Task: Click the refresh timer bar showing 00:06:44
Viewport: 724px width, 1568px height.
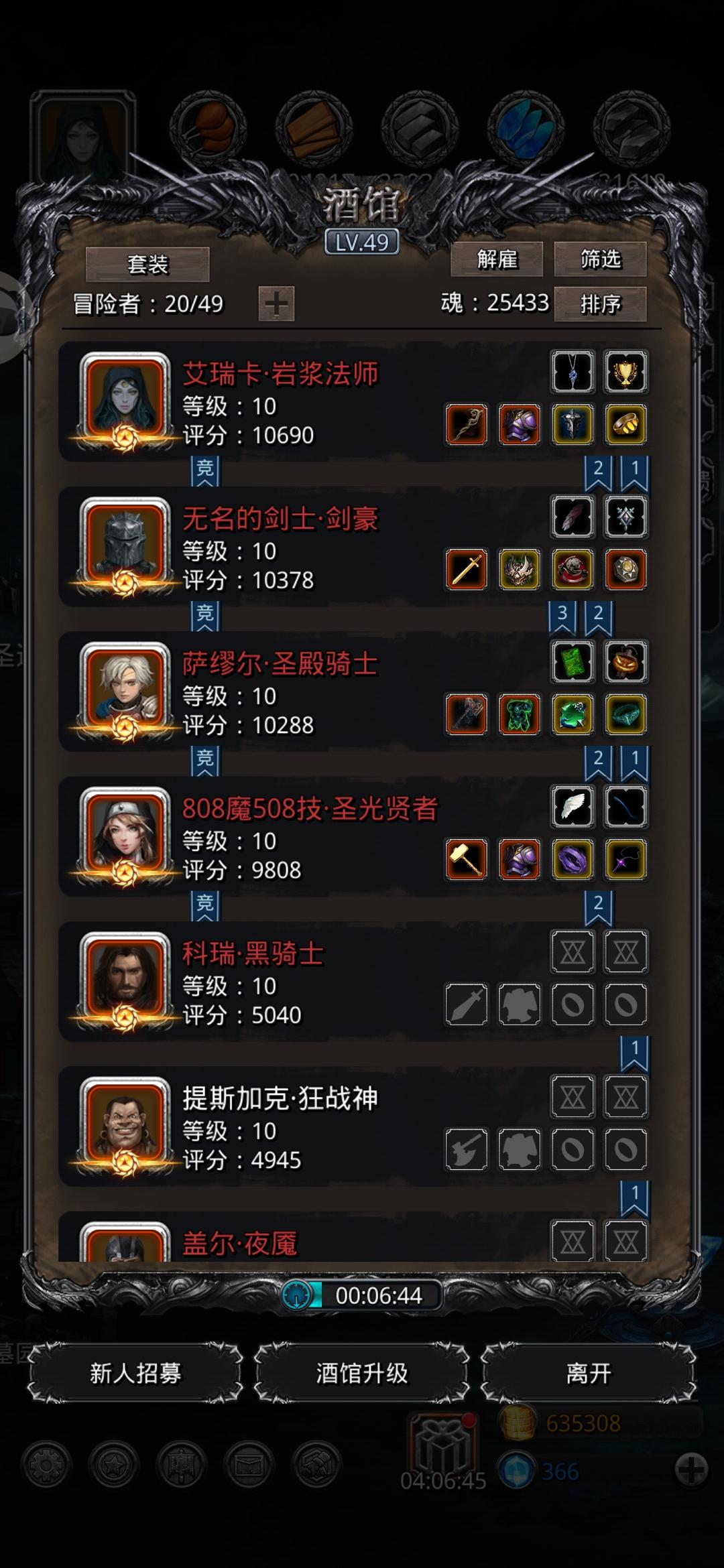Action: pyautogui.click(x=362, y=1295)
